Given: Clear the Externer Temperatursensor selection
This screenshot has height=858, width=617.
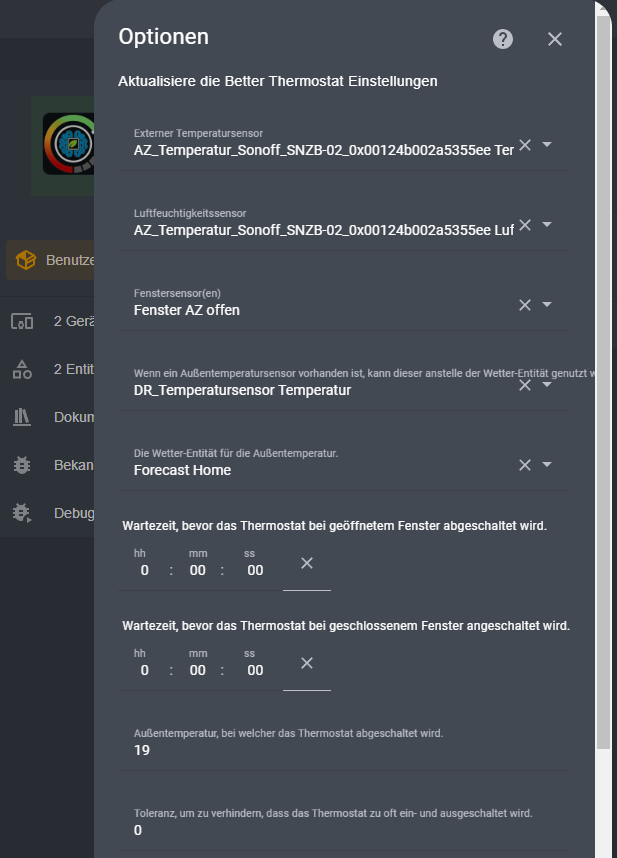Looking at the screenshot, I should pyautogui.click(x=524, y=145).
